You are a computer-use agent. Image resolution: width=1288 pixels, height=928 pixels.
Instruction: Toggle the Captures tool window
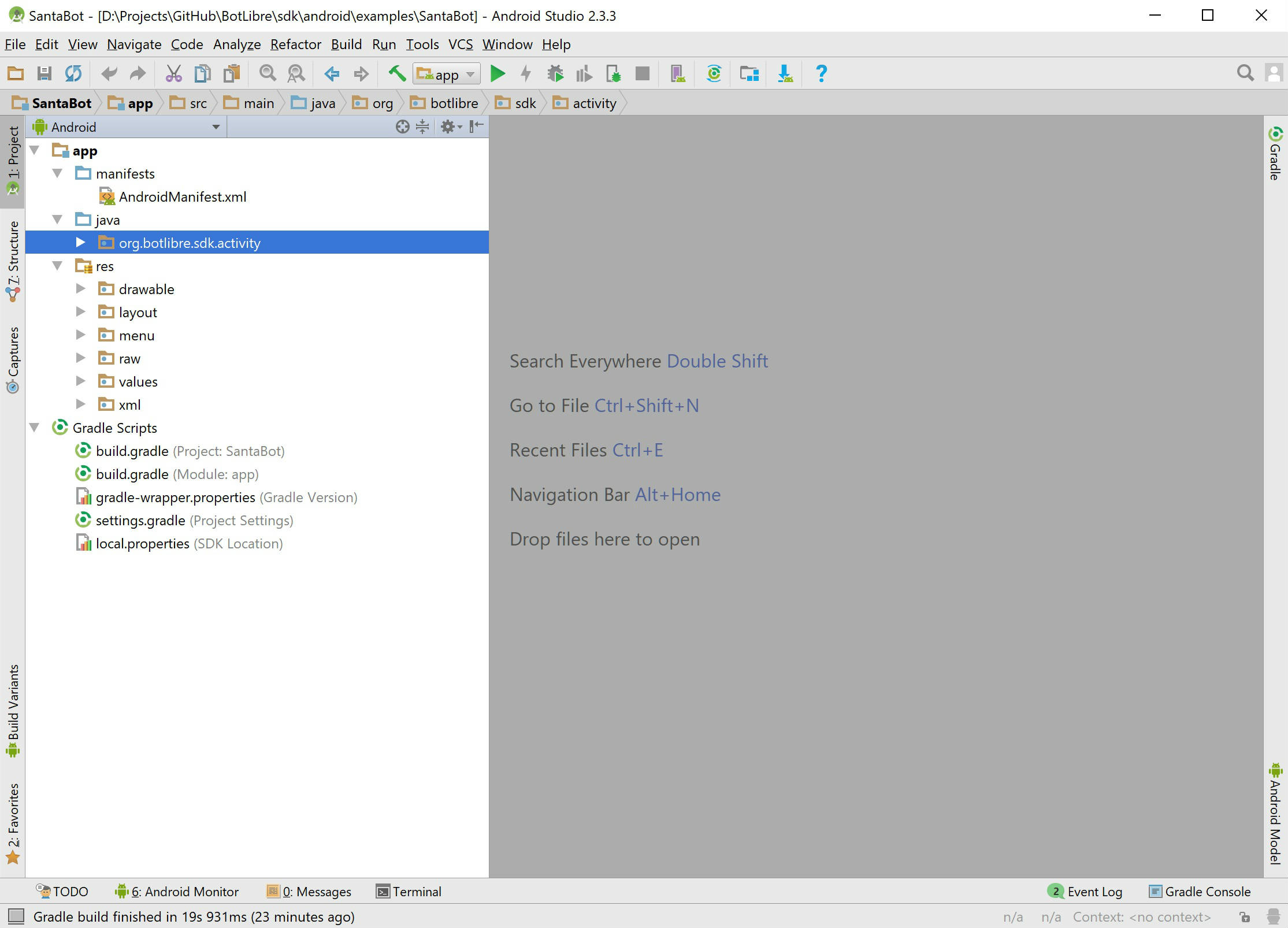tap(13, 361)
